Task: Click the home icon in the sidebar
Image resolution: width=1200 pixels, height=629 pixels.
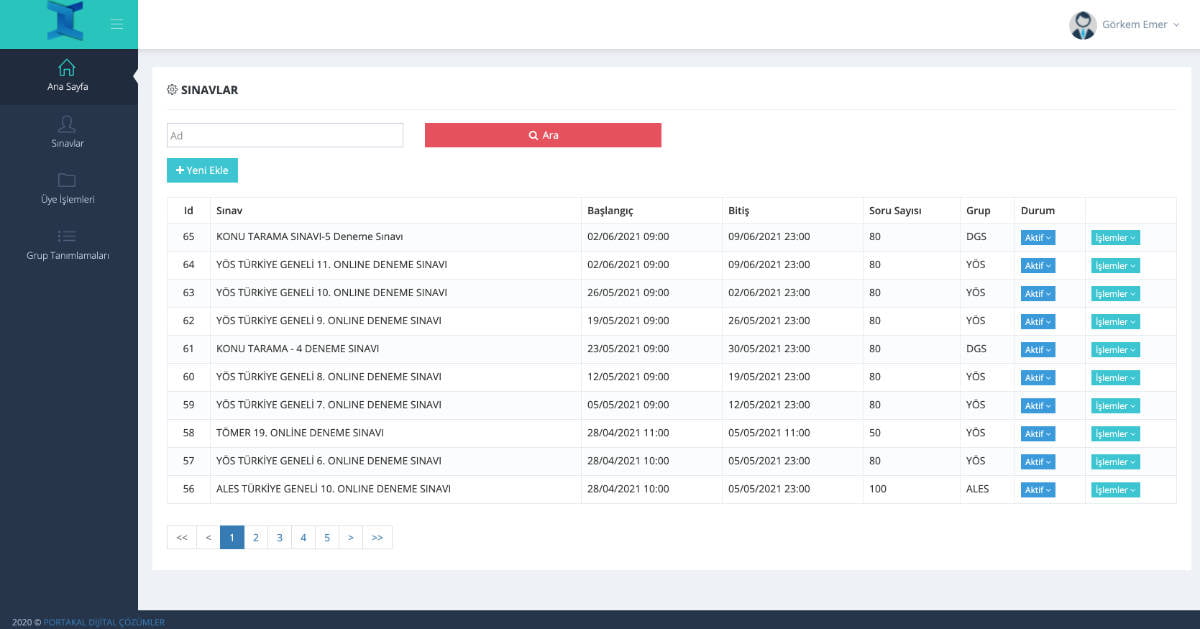Action: tap(67, 69)
